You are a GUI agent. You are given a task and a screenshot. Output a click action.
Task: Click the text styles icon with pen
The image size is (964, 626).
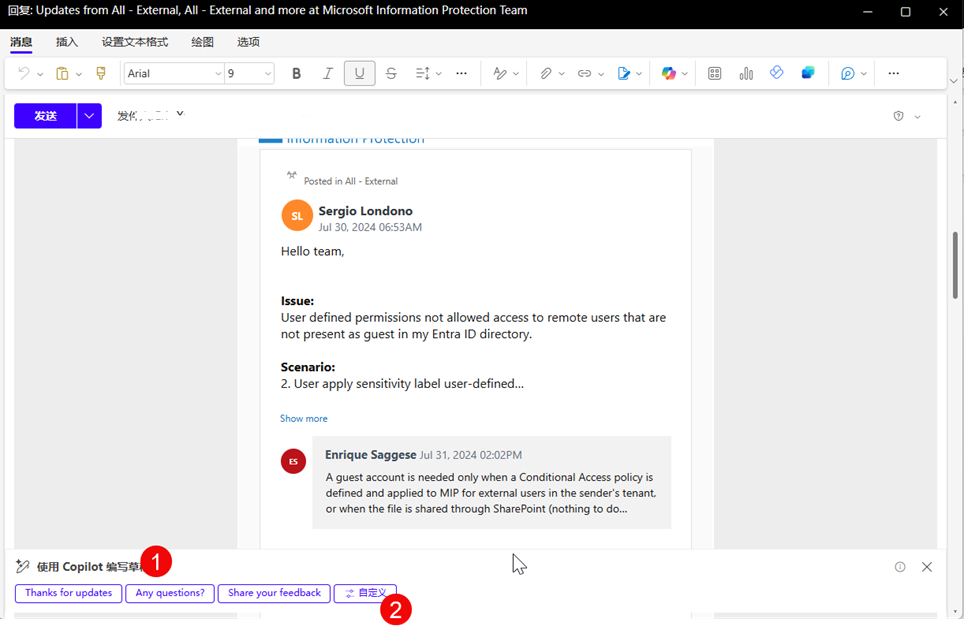500,74
